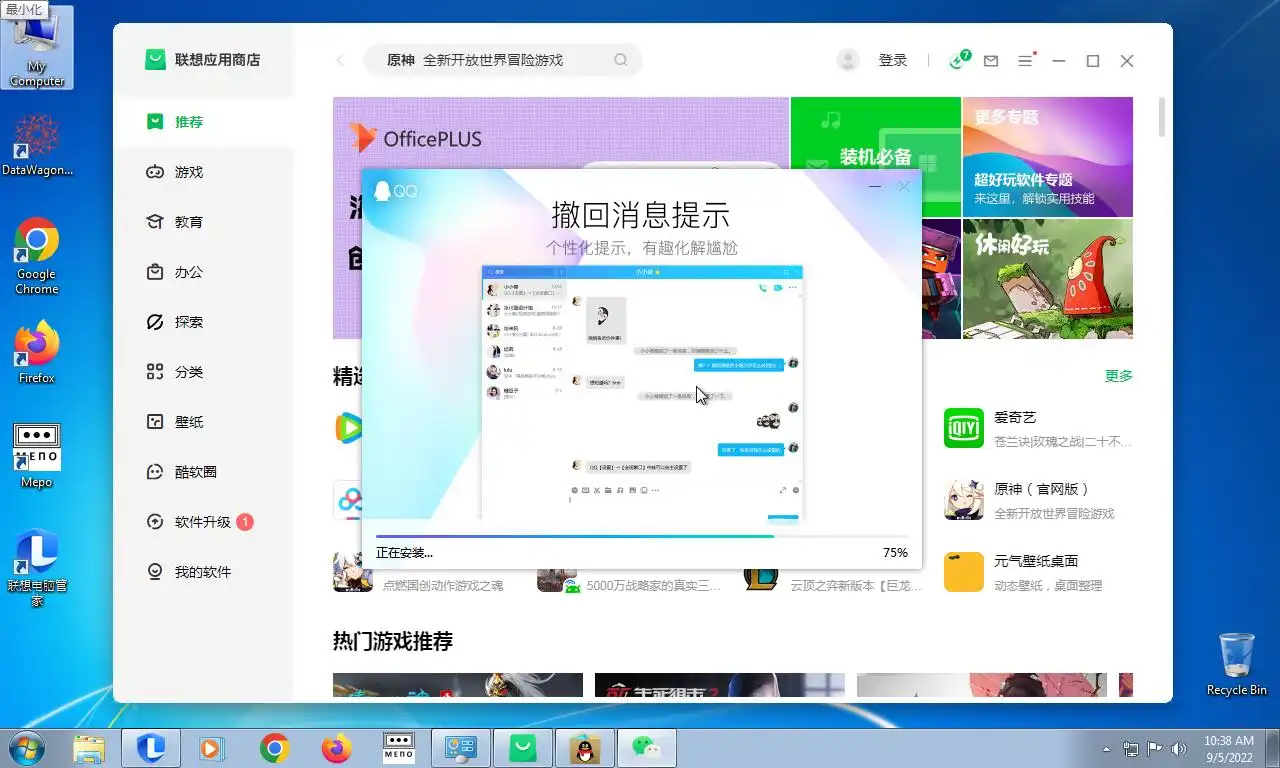Go back using the store's back arrow
This screenshot has width=1280, height=768.
pyautogui.click(x=340, y=60)
